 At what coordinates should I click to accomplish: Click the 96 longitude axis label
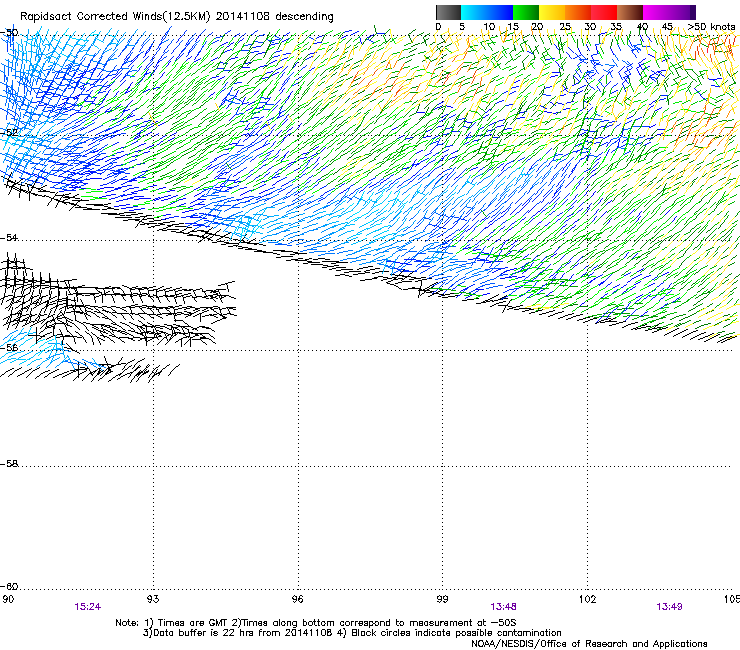click(297, 599)
